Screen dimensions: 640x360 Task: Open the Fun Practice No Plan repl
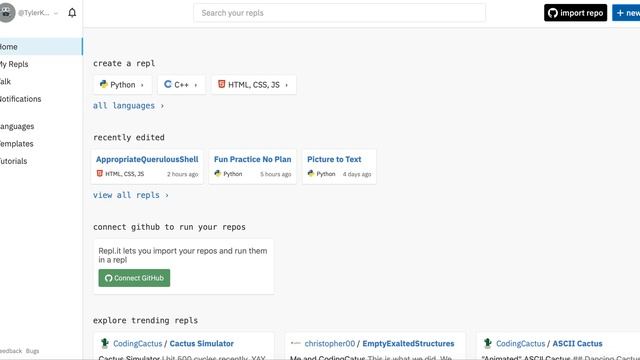click(253, 159)
